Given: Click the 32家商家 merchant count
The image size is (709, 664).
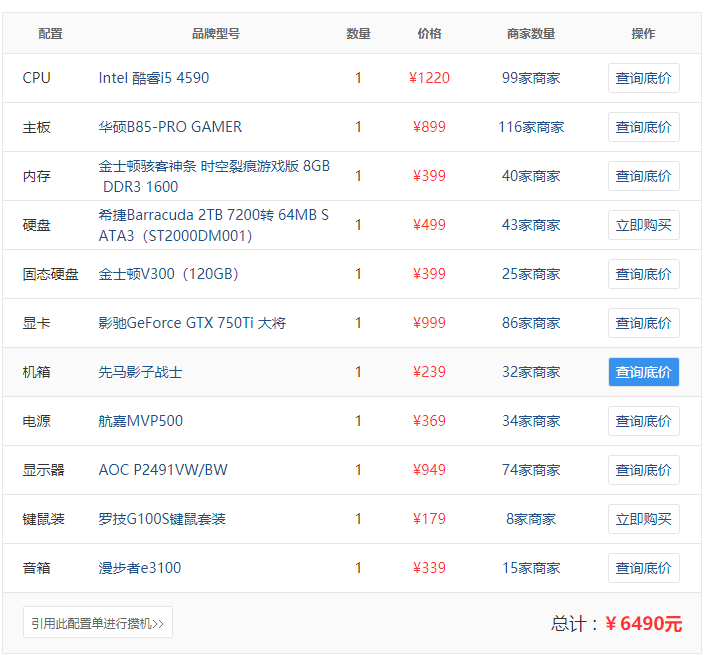Looking at the screenshot, I should (531, 372).
